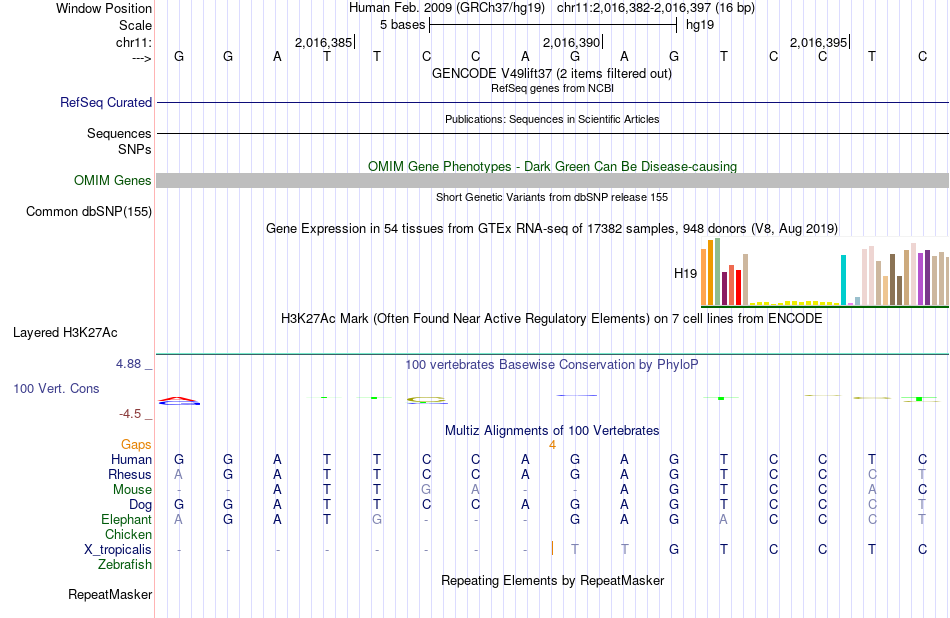Click the OMIM Genes track label
Screen dimensions: 950x618
(x=112, y=181)
